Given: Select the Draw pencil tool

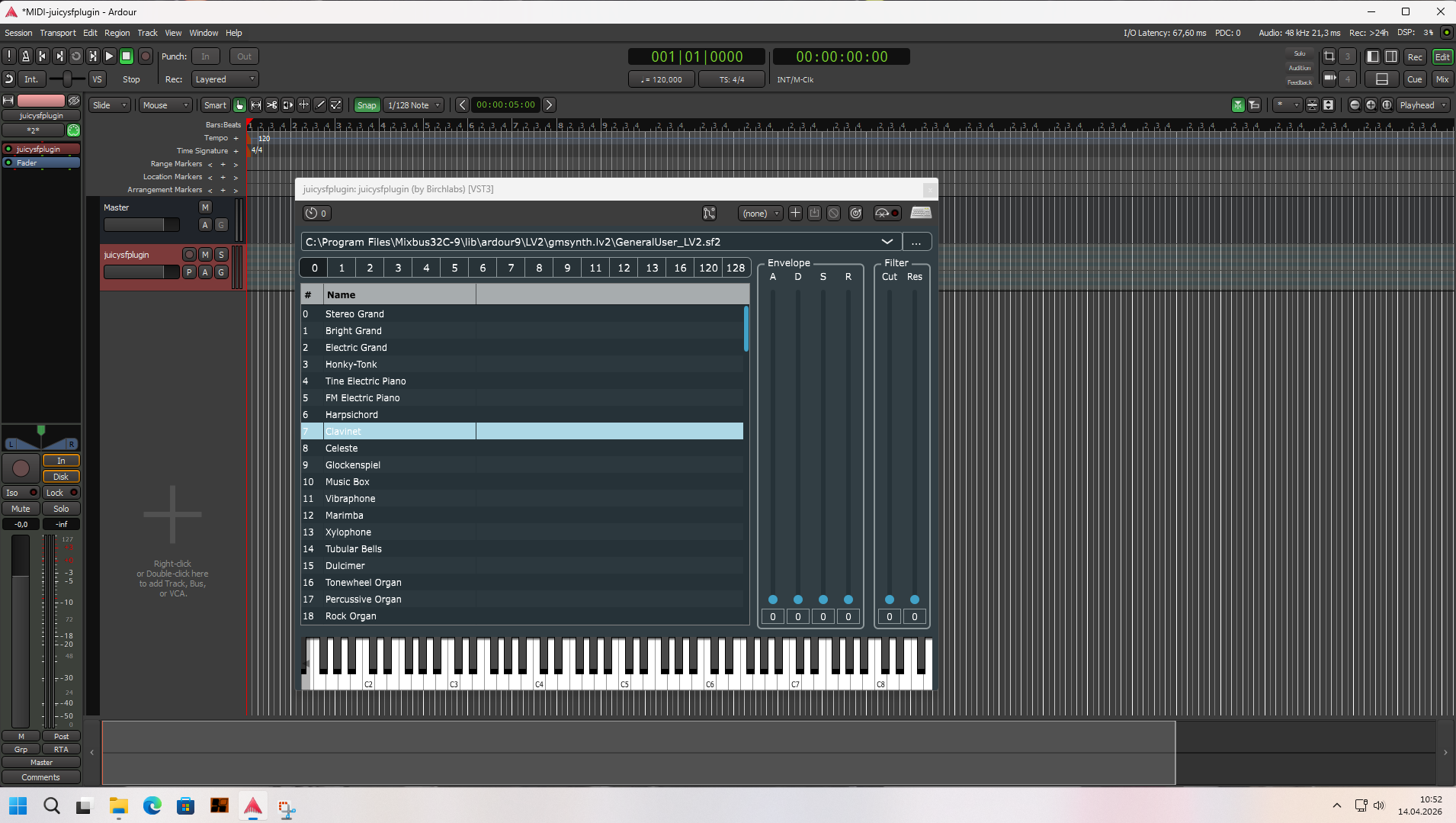Looking at the screenshot, I should tap(320, 105).
